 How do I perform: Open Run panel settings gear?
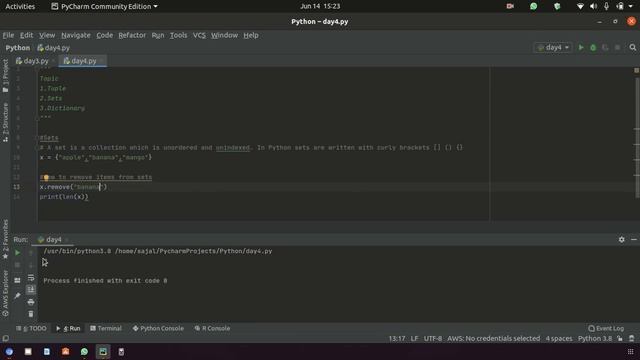click(x=621, y=240)
